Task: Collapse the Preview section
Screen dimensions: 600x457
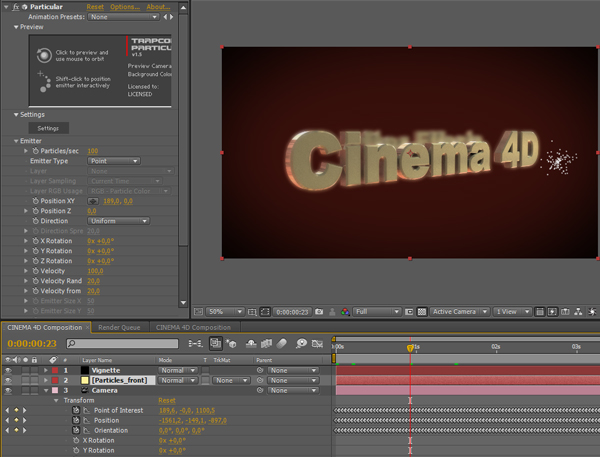Action: [16, 27]
